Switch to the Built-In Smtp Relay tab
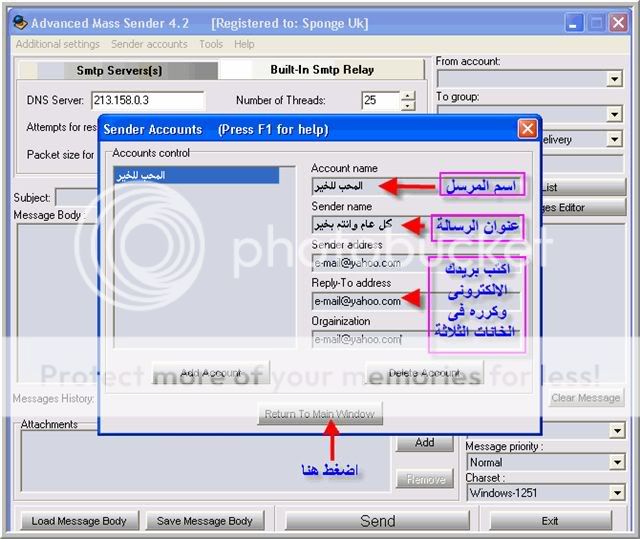 click(x=322, y=70)
